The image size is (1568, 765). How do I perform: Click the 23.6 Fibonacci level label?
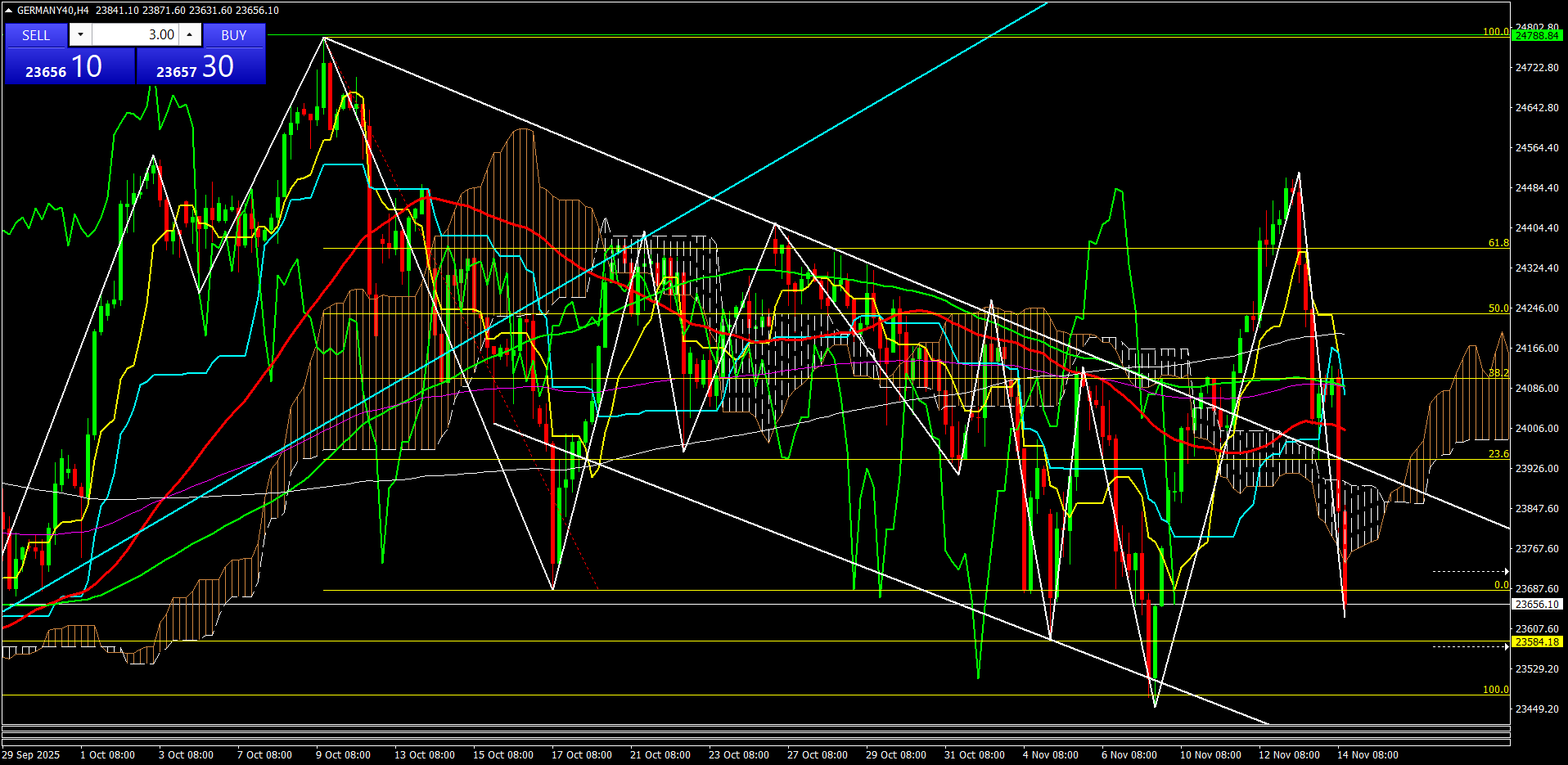pos(1498,454)
